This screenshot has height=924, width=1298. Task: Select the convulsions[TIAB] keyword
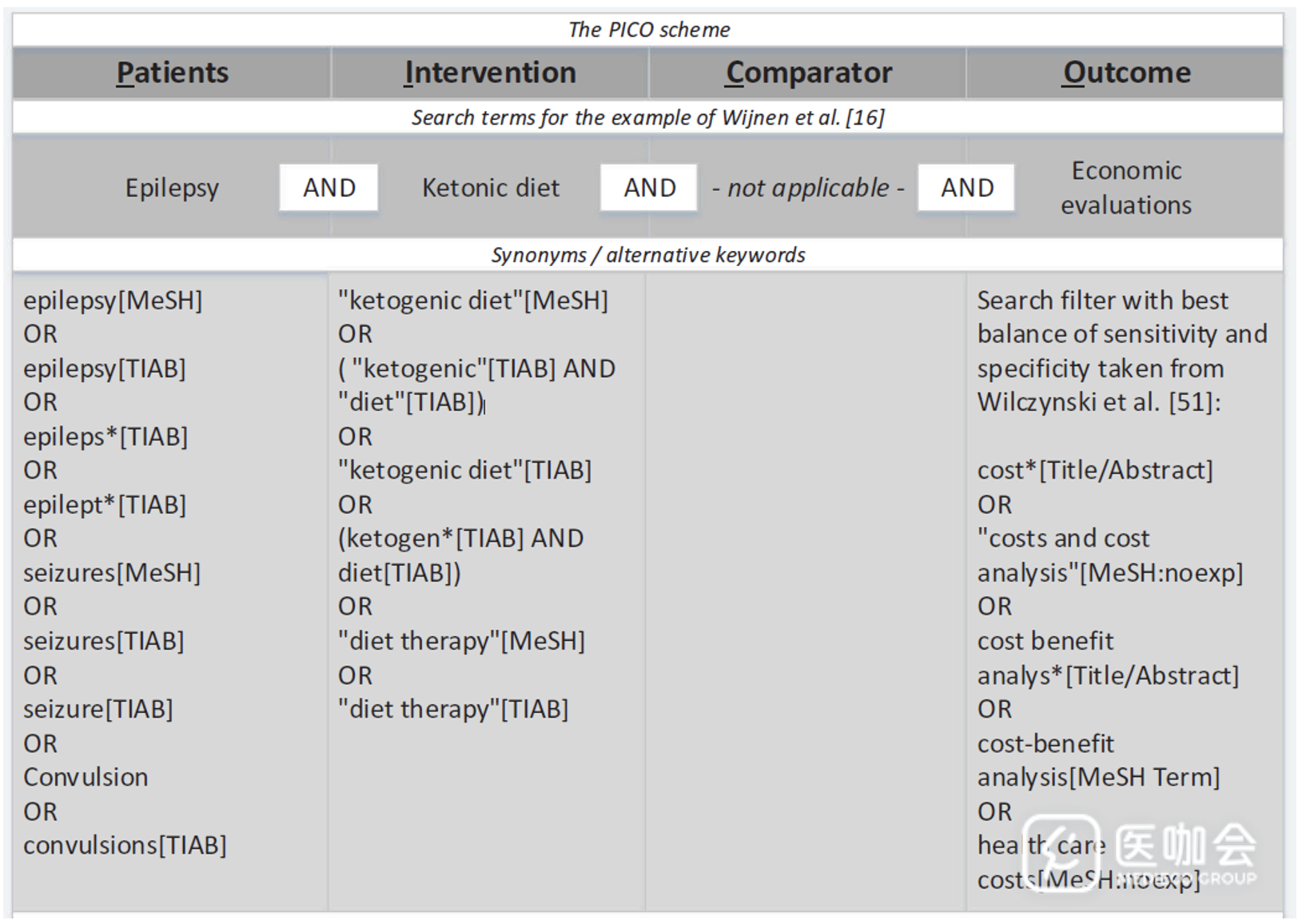point(125,845)
